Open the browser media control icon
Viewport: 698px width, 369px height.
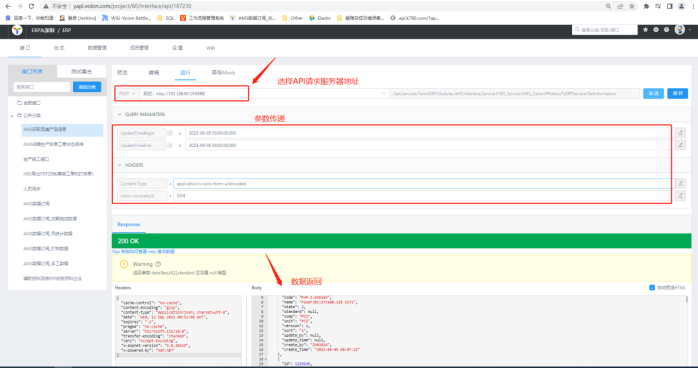658,6
